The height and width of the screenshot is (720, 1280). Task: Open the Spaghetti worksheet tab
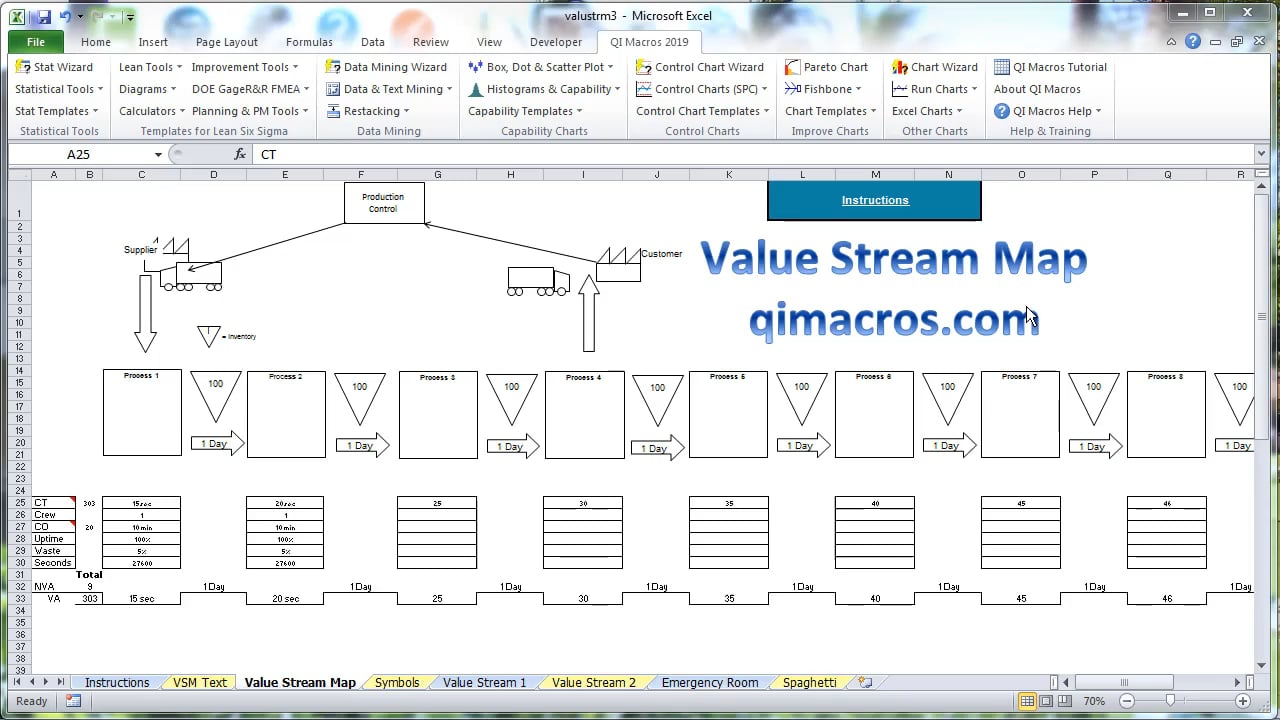pos(810,682)
